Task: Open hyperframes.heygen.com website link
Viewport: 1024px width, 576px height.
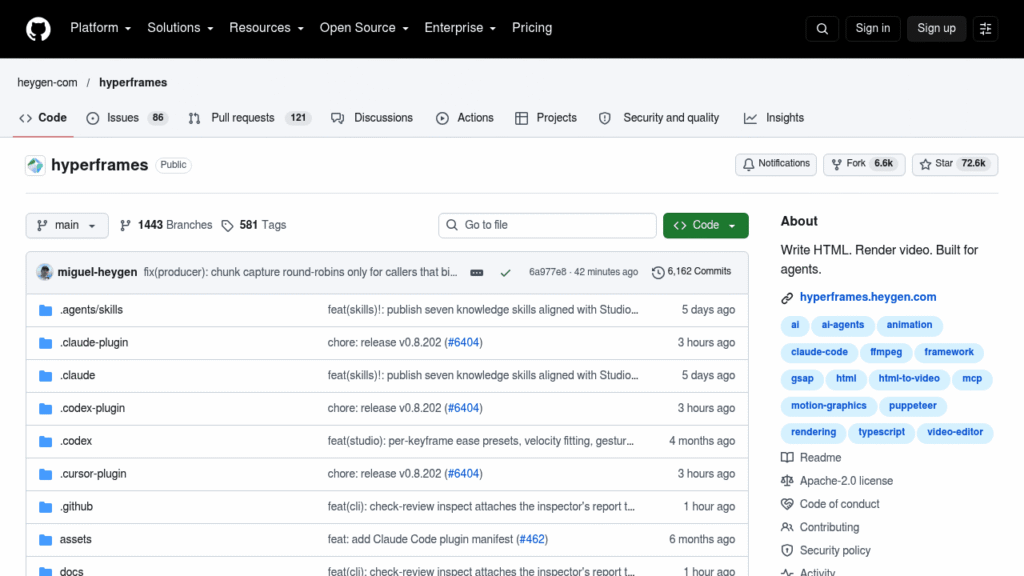Action: pyautogui.click(x=868, y=297)
